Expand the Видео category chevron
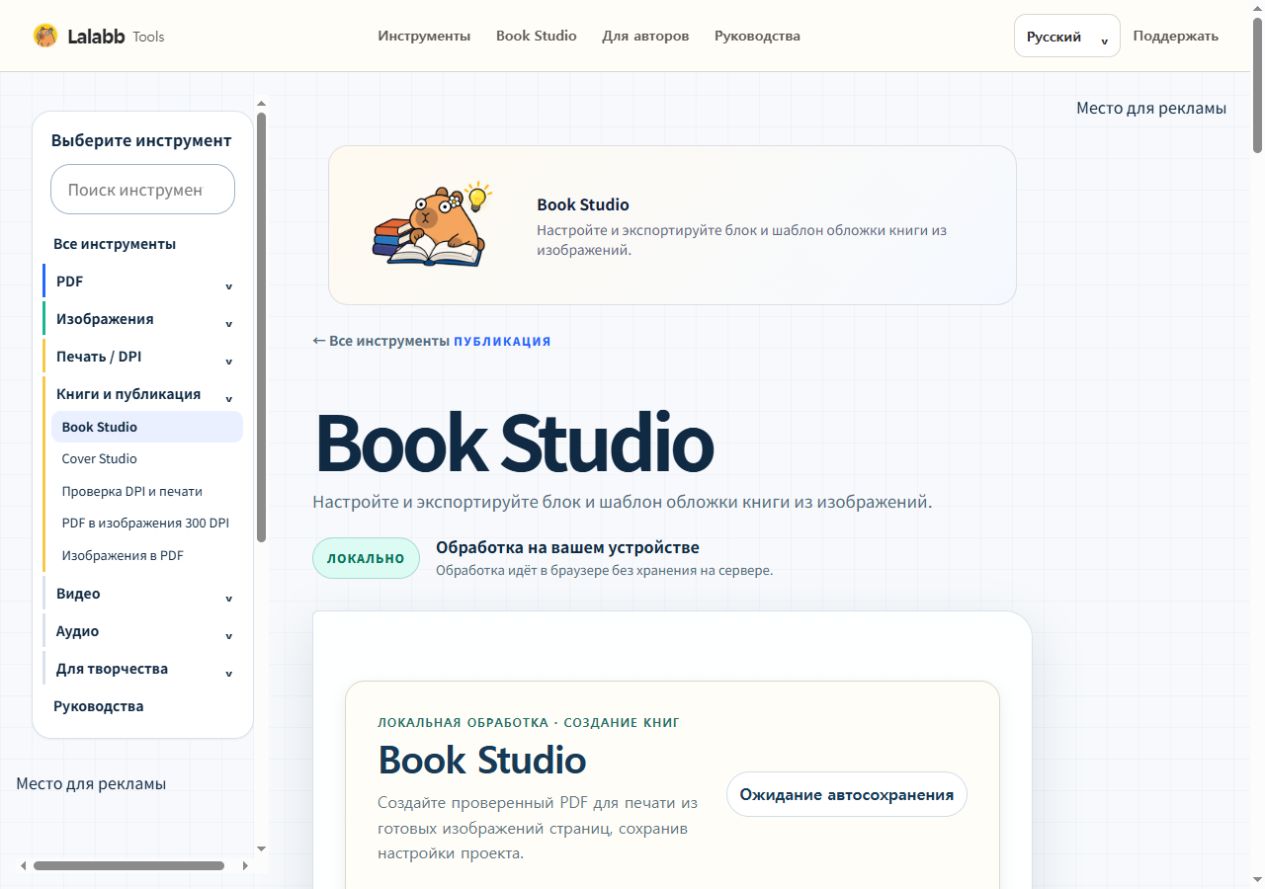The width and height of the screenshot is (1265, 889). (x=229, y=599)
